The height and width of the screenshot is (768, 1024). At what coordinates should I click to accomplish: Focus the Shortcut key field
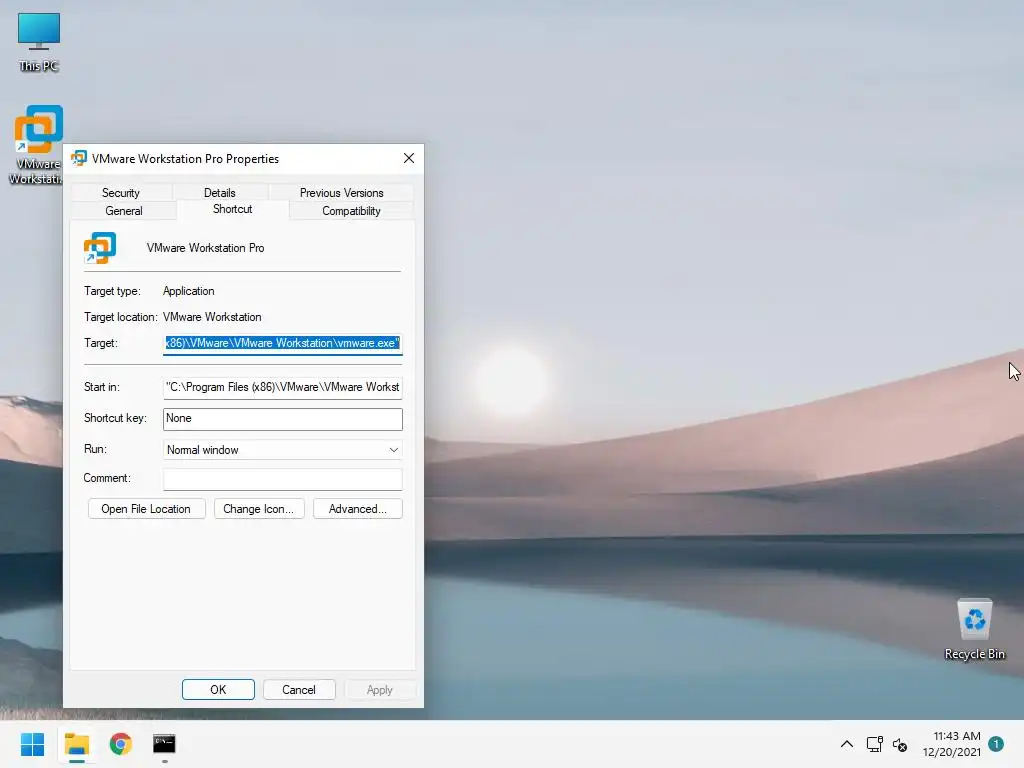pos(282,419)
